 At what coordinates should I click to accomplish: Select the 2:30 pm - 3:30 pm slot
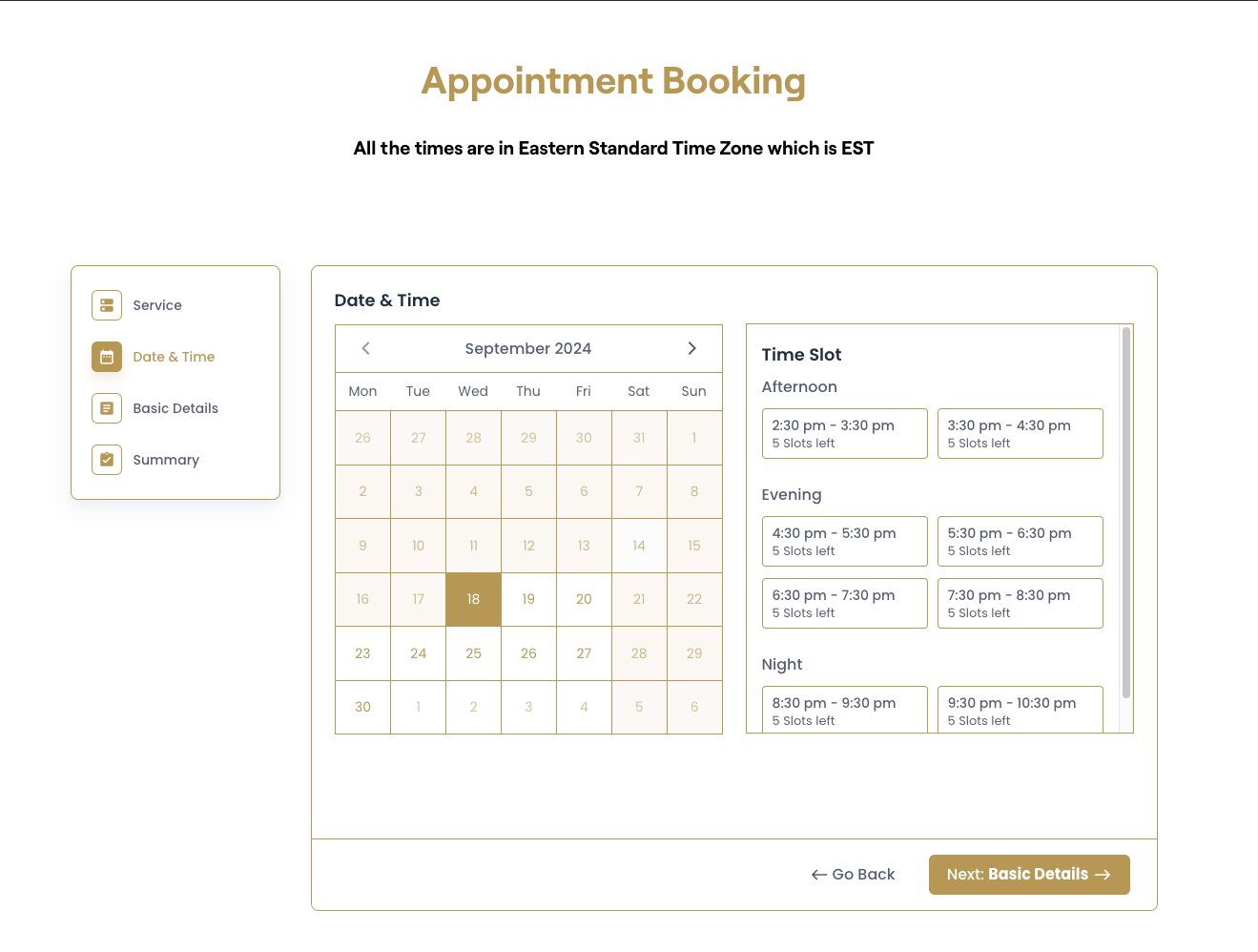(x=844, y=433)
